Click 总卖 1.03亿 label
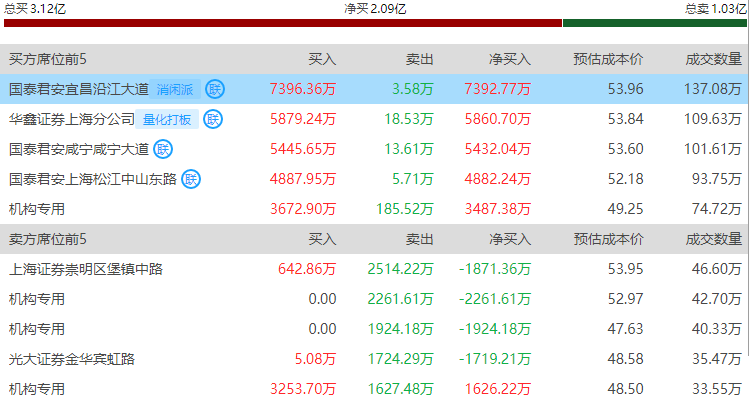749x399 pixels. click(715, 9)
